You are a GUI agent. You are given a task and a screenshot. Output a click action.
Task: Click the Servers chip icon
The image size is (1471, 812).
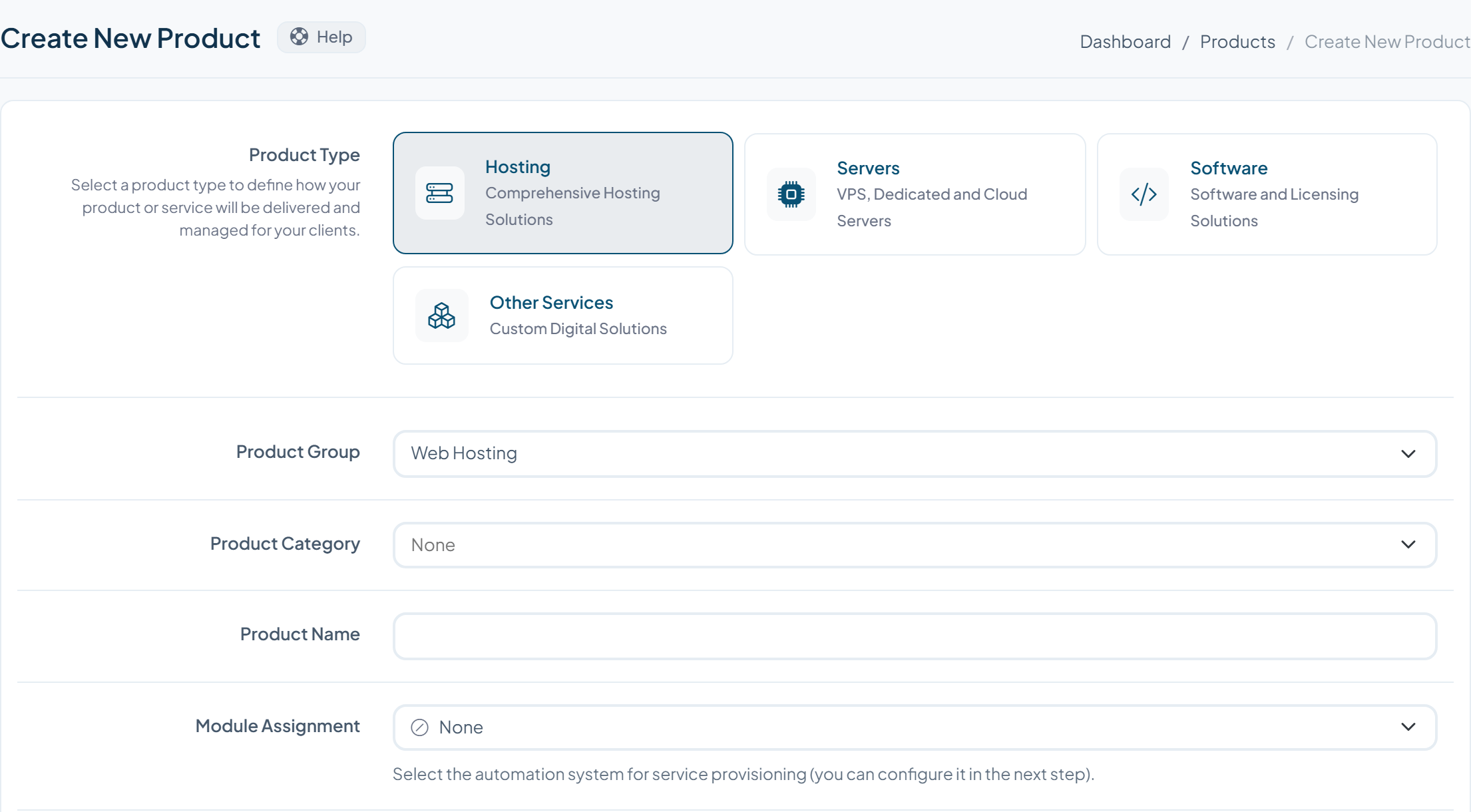(791, 194)
